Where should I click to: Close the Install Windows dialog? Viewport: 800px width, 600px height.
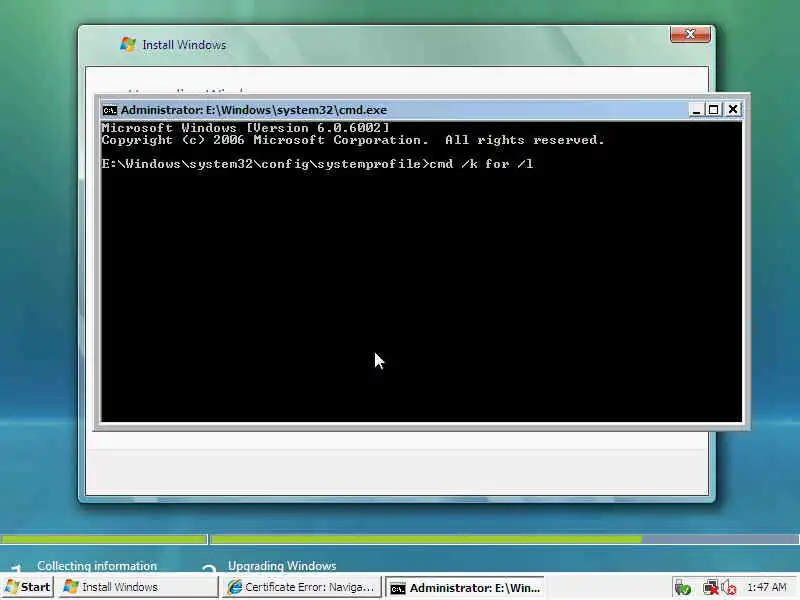click(x=690, y=34)
